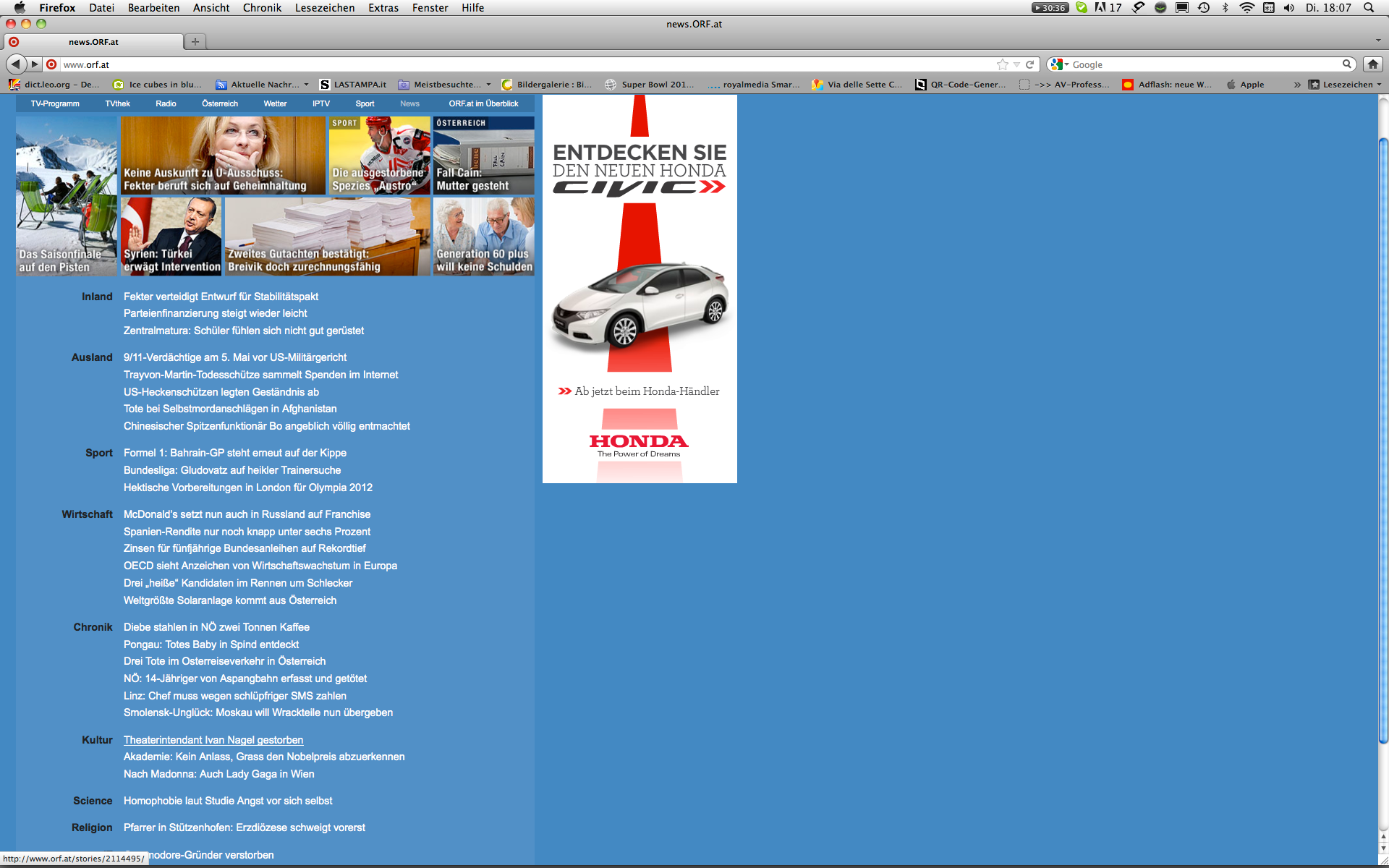Open Diebe stahlen in NÖ zwei Tonnen Kaffee
Viewport: 1389px width, 868px height.
[x=216, y=627]
